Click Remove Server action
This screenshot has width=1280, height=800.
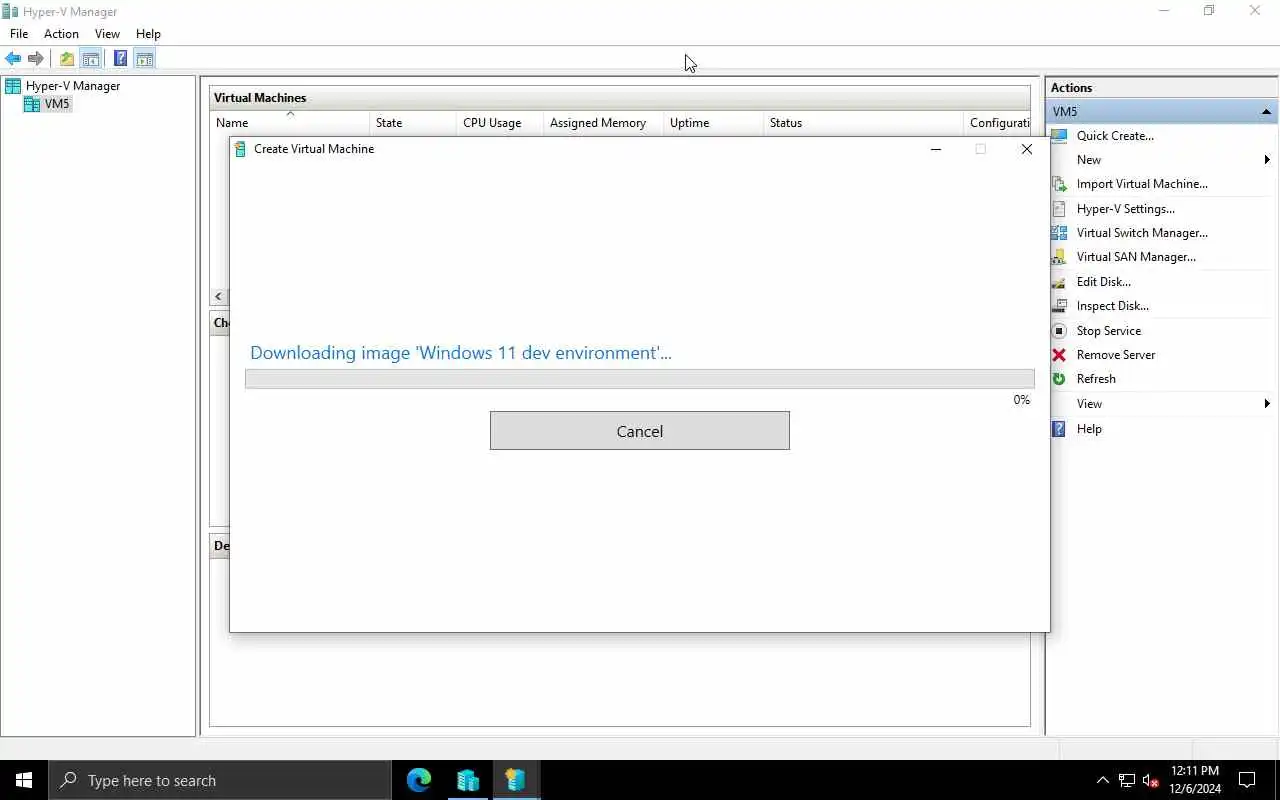1116,355
